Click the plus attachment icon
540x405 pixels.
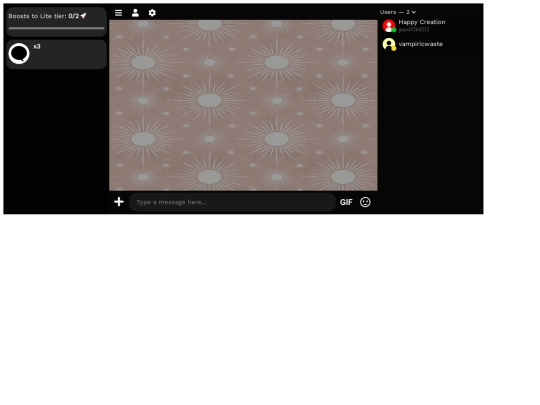(119, 202)
